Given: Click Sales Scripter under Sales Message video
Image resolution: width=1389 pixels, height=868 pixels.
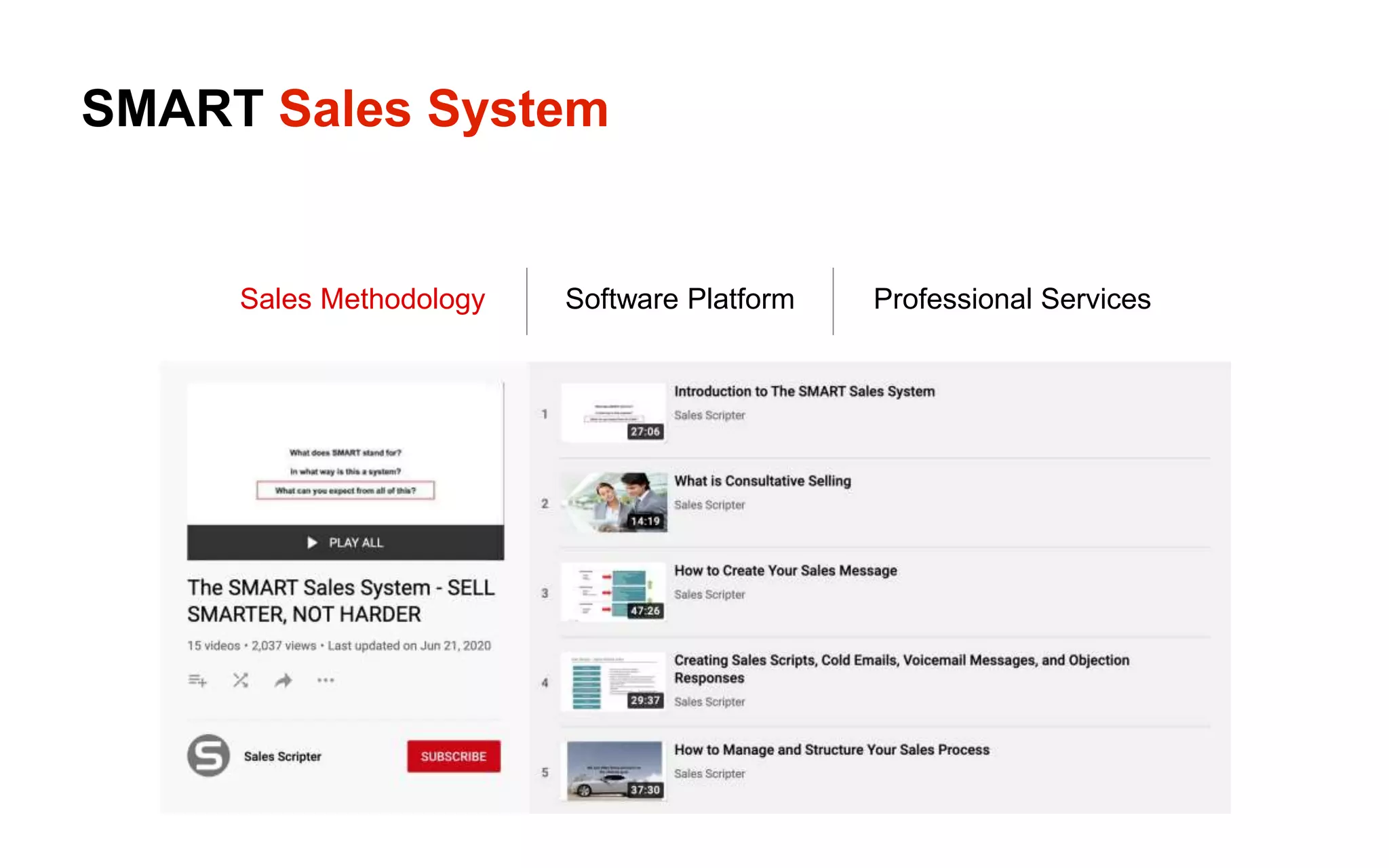Looking at the screenshot, I should pyautogui.click(x=709, y=594).
